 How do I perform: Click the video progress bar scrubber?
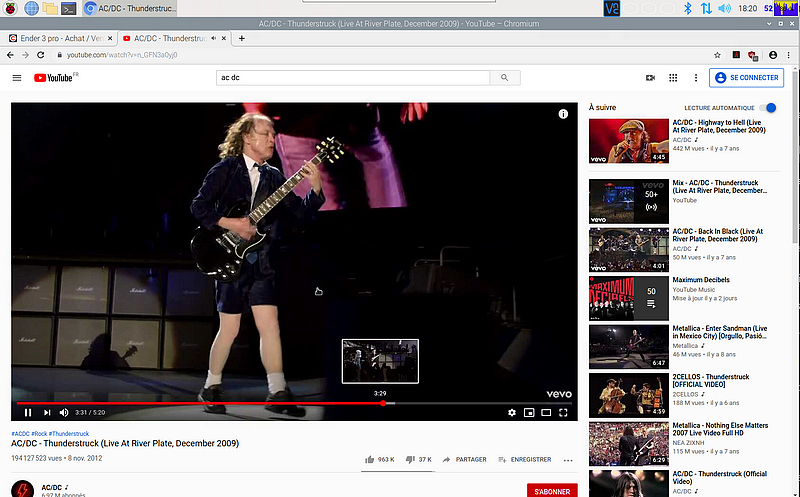point(383,403)
